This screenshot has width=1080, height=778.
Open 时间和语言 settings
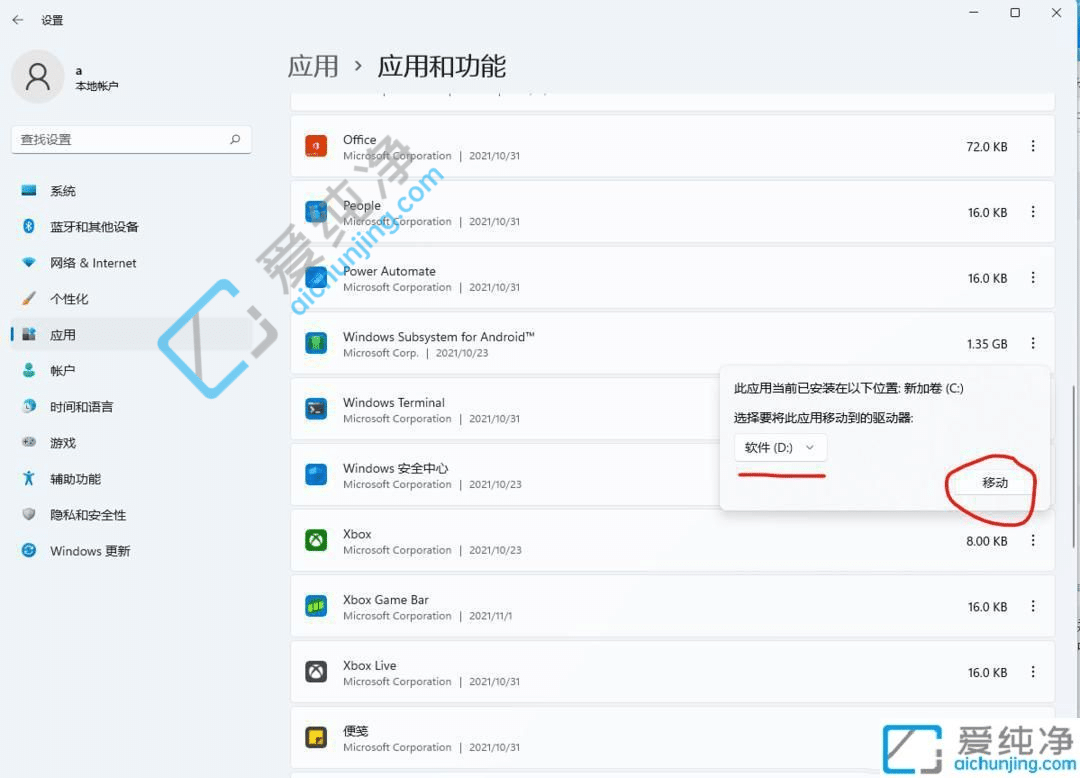[131, 407]
